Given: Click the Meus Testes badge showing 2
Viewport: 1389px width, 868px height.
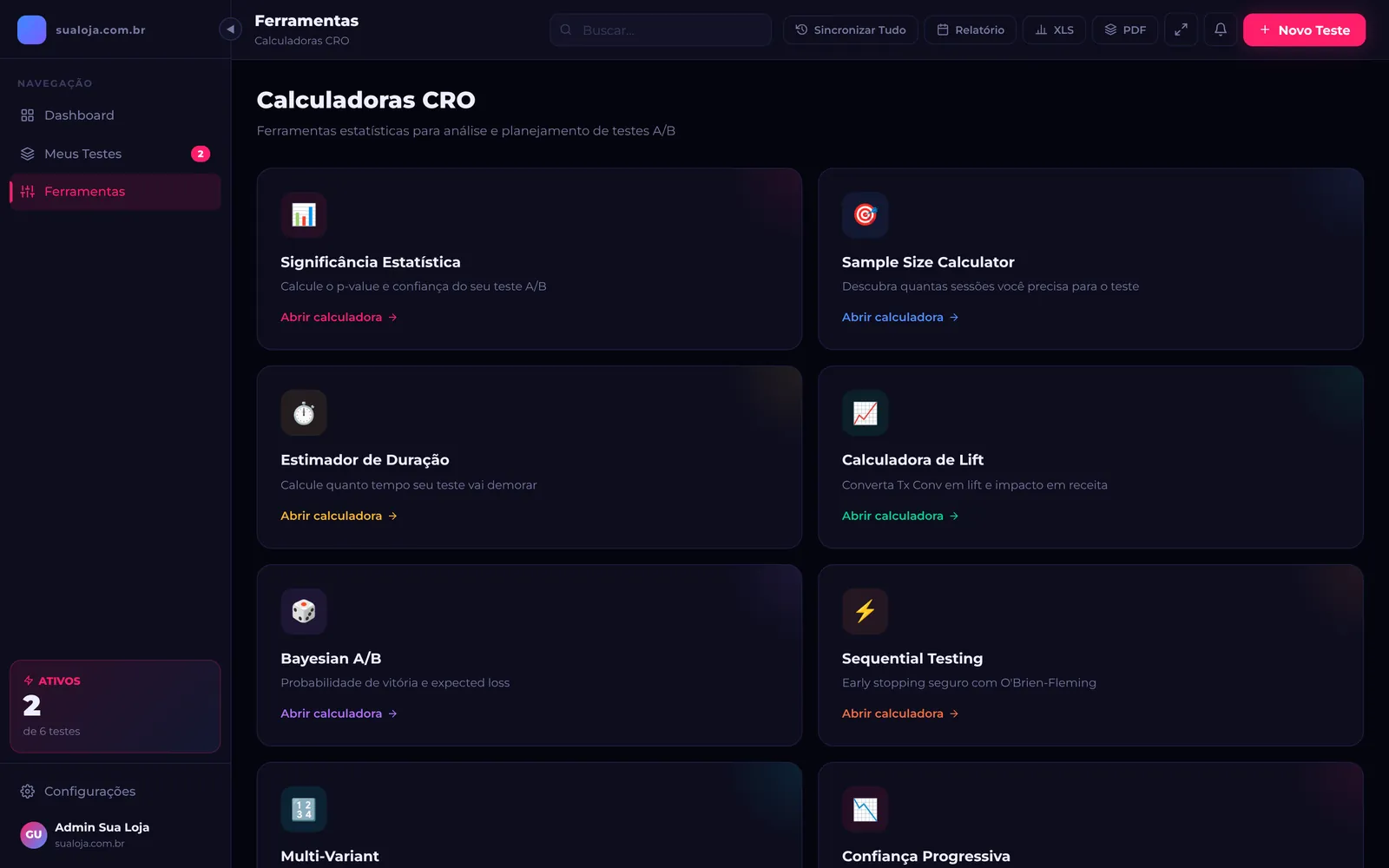Looking at the screenshot, I should click(201, 154).
